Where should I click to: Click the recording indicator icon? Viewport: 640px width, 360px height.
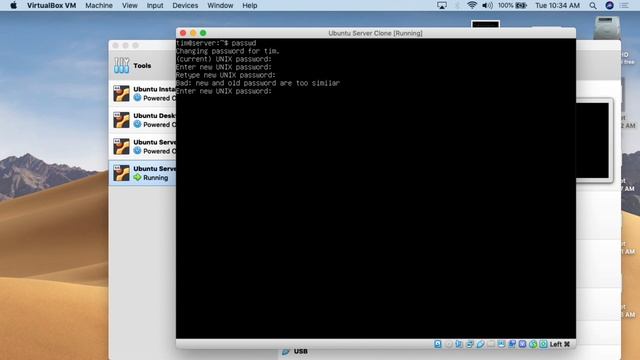[512, 344]
